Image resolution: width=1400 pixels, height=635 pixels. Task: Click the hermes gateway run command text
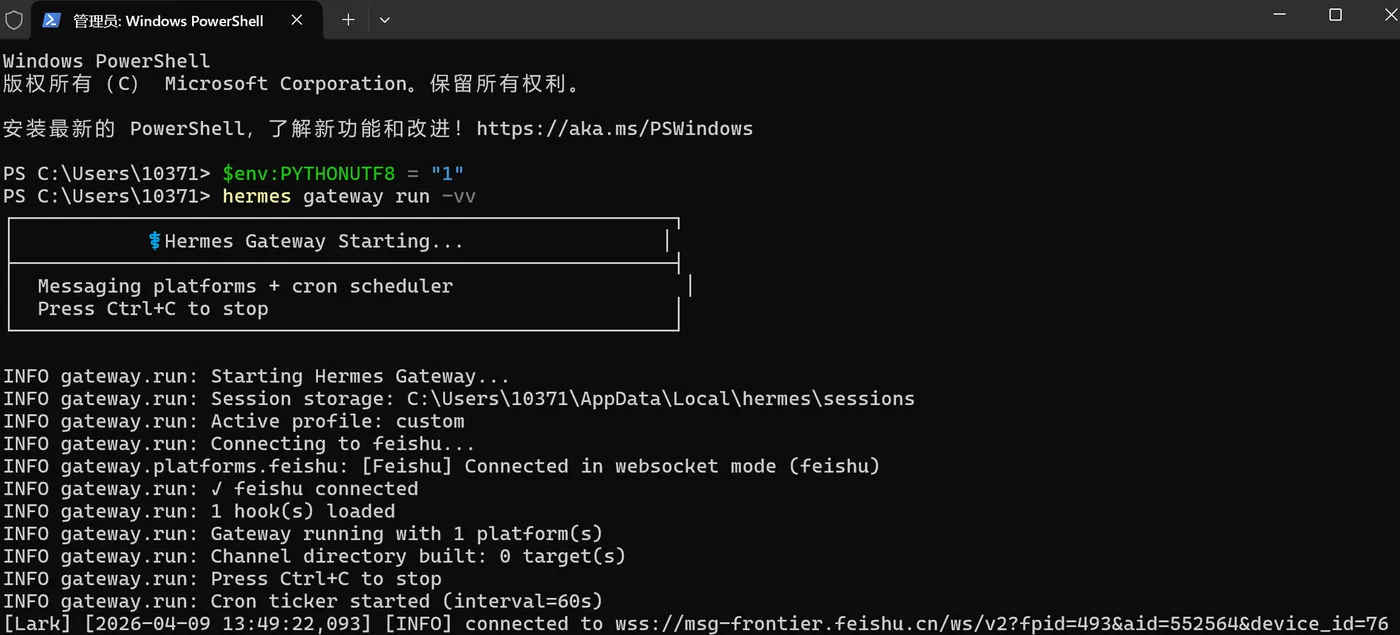(x=348, y=196)
